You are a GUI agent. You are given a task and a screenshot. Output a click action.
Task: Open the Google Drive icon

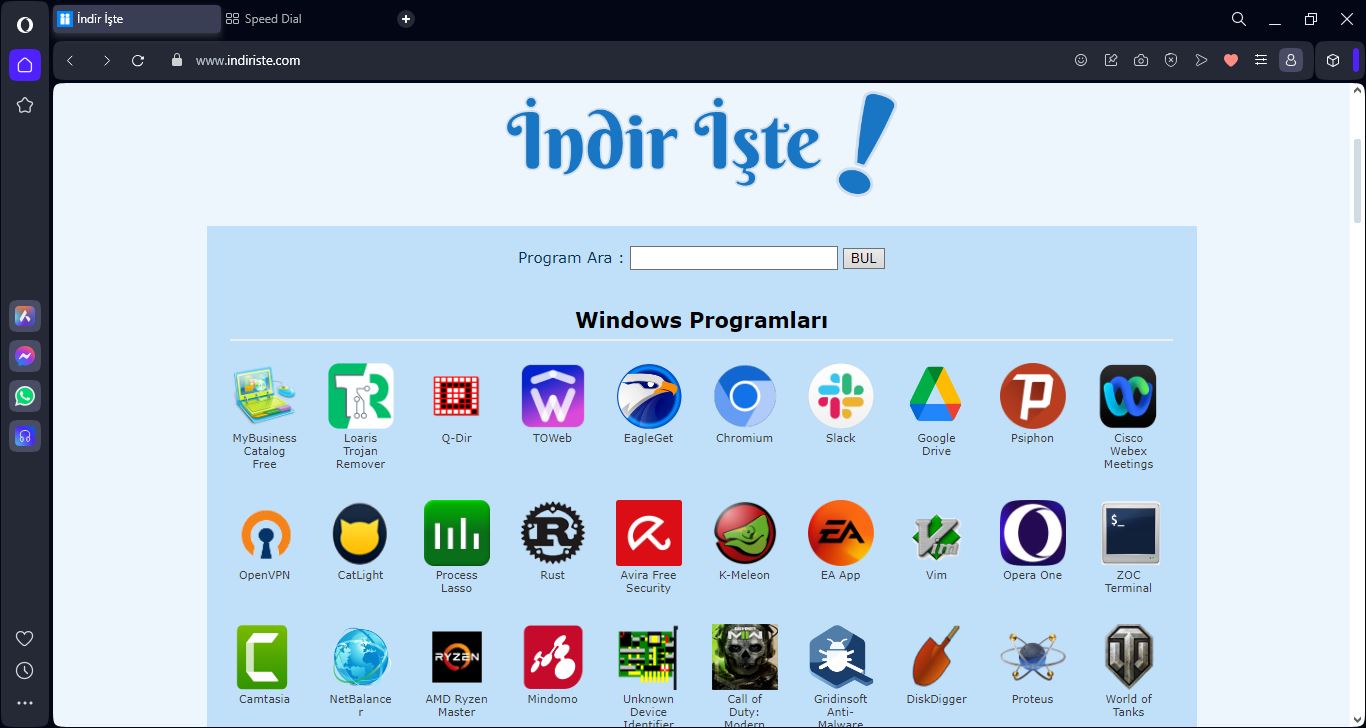936,396
